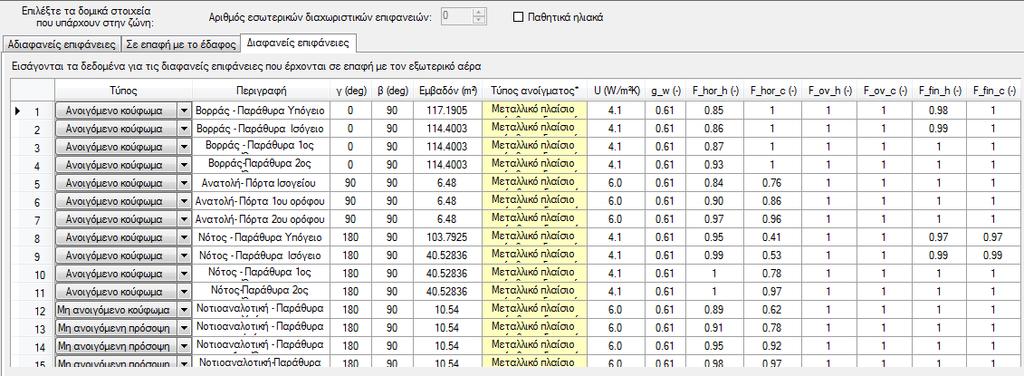This screenshot has height=376, width=1024.
Task: Click F_hor_h value 0.91 in row 13
Action: click(x=714, y=328)
